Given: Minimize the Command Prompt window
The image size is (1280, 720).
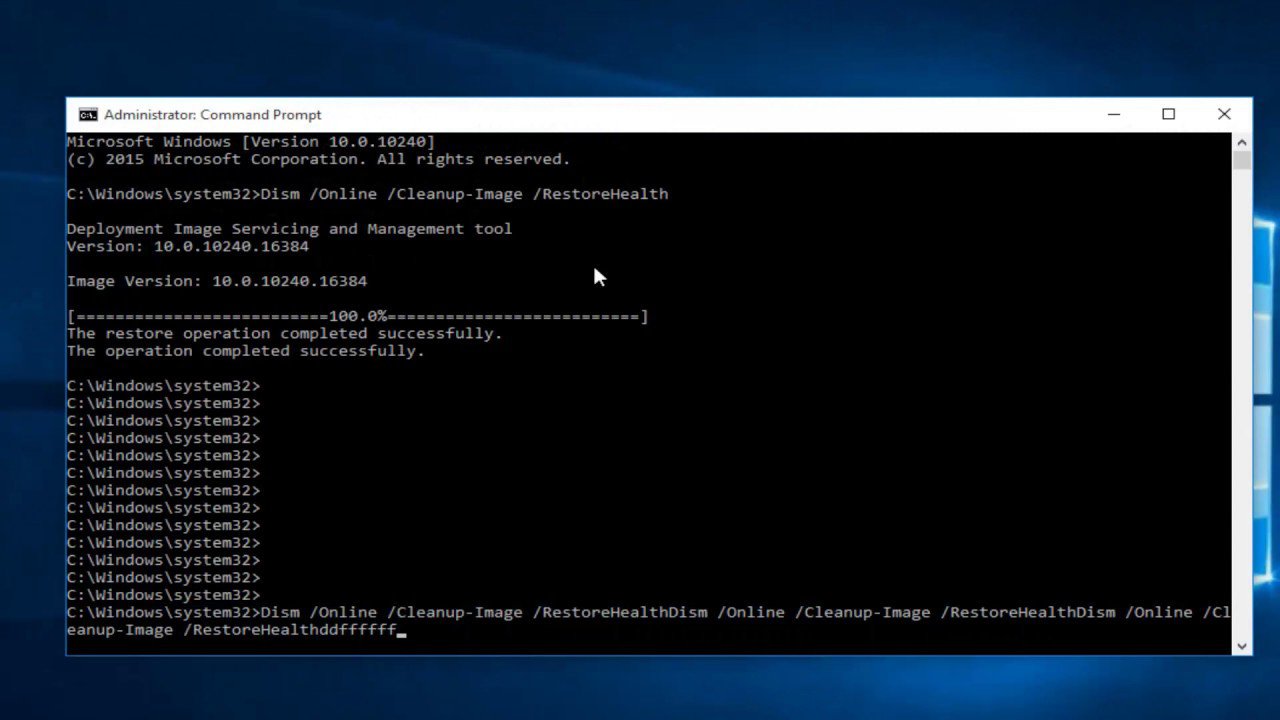Looking at the screenshot, I should (1114, 114).
